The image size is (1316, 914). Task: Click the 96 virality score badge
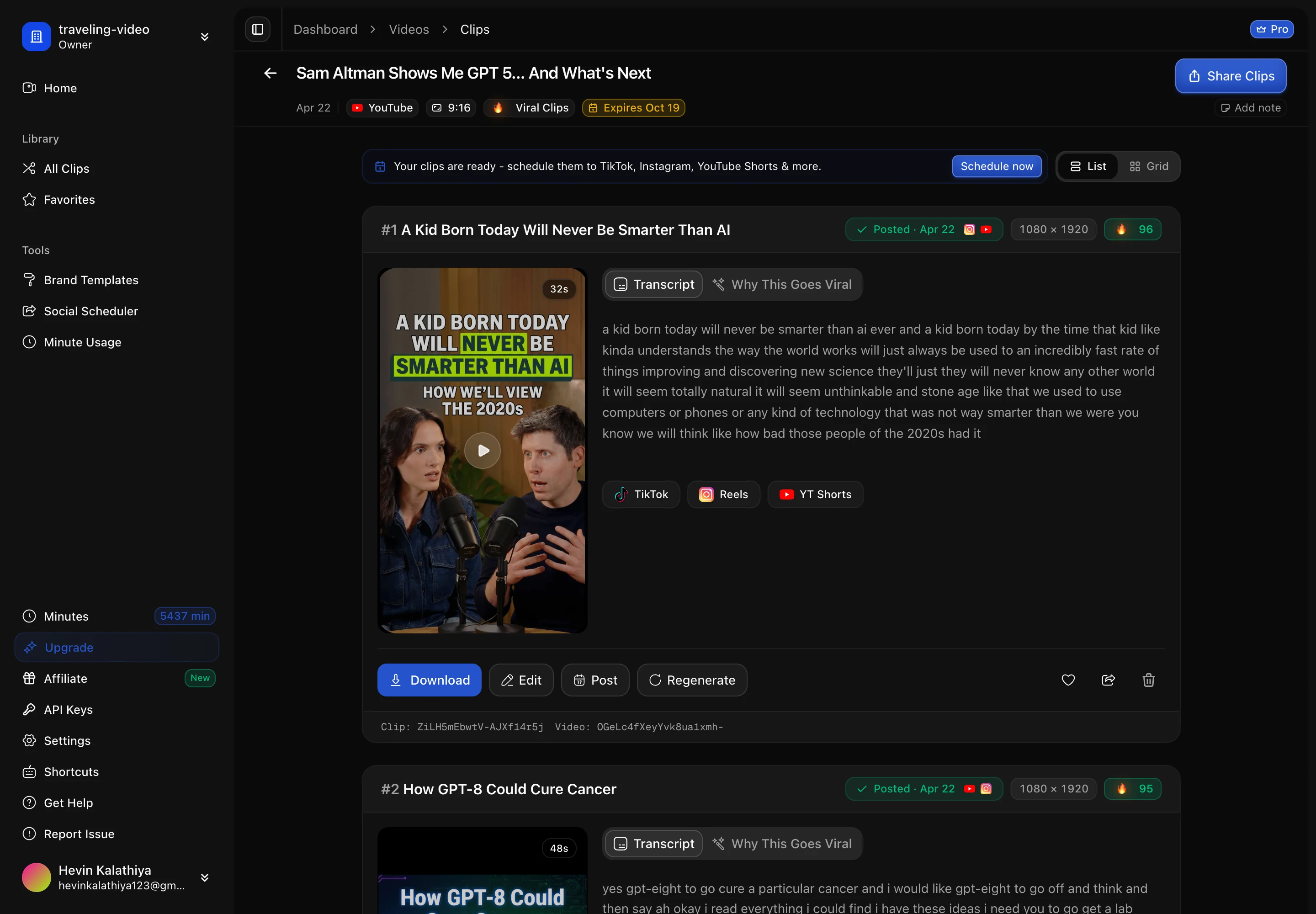point(1132,229)
